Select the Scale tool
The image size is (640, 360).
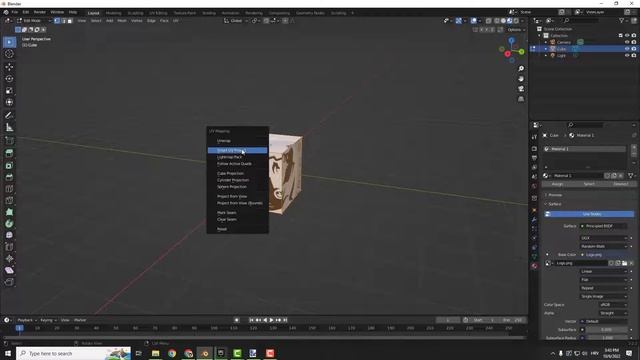tap(9, 90)
